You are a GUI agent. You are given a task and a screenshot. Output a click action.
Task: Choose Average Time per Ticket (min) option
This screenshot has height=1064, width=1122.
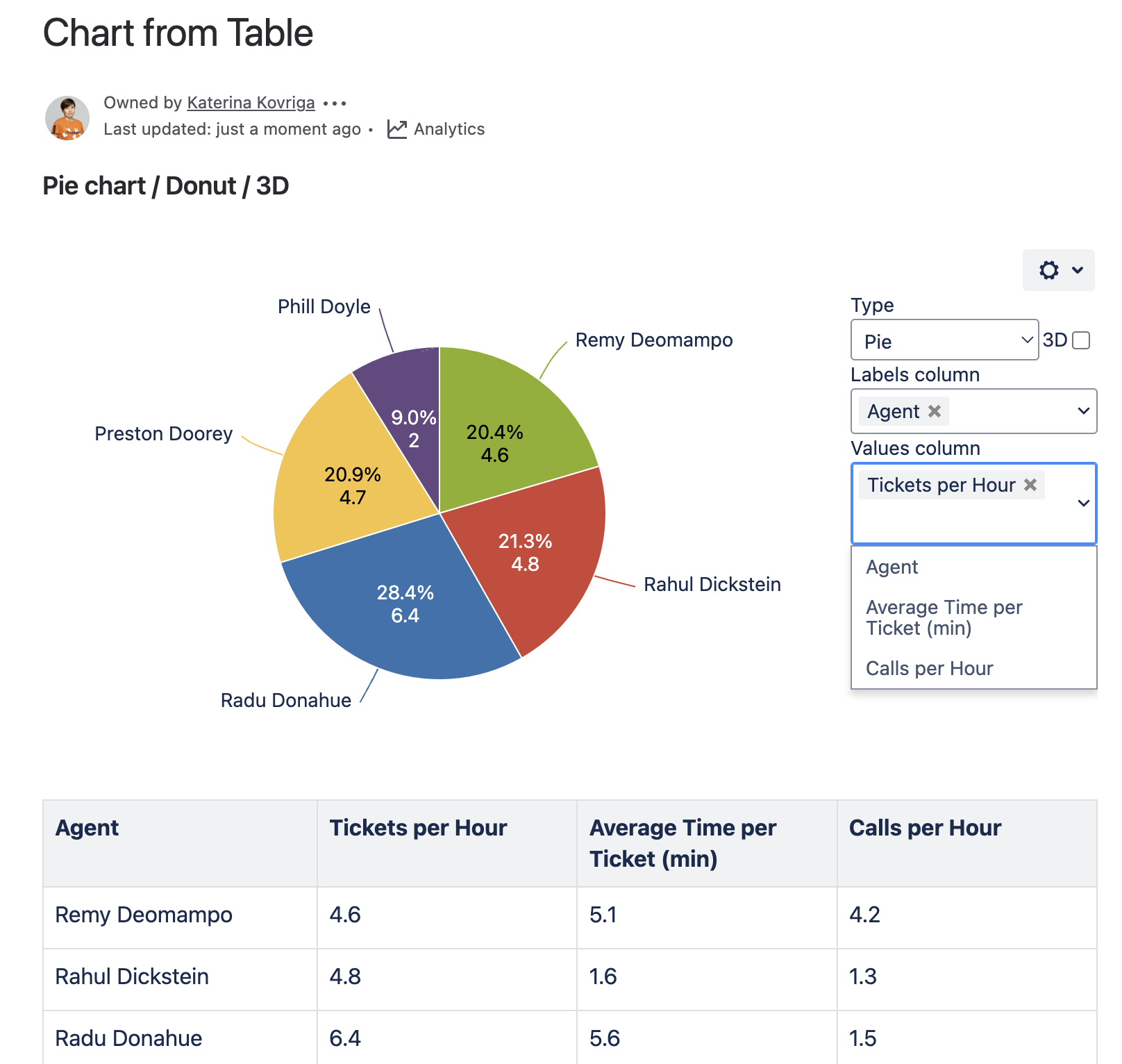tap(944, 617)
